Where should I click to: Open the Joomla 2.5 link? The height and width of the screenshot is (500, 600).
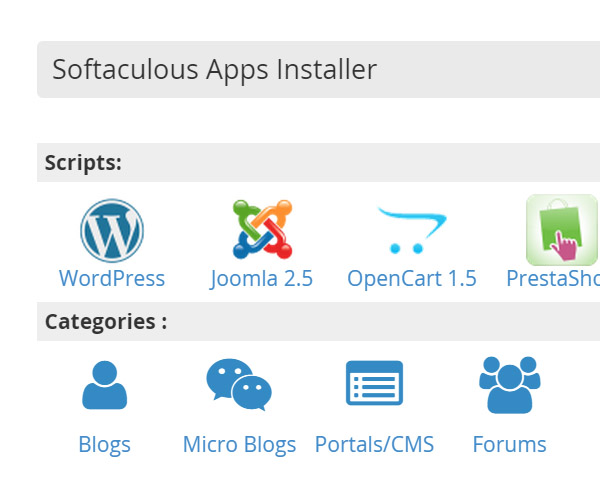coord(261,279)
